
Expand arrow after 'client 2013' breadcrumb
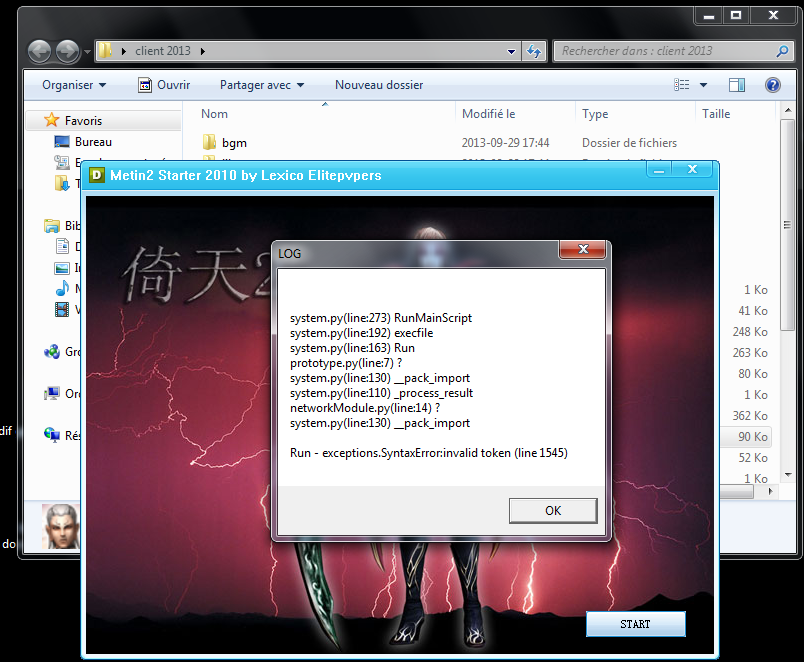tap(203, 51)
